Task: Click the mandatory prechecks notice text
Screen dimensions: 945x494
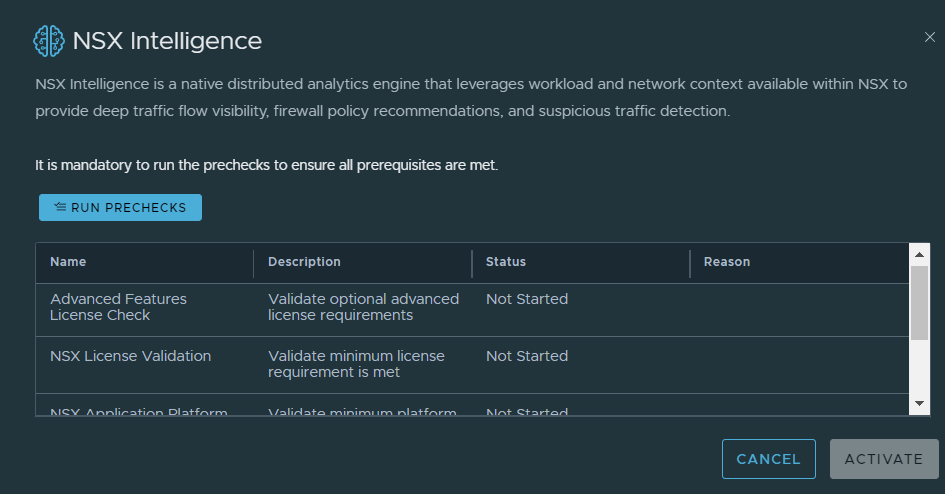Action: pyautogui.click(x=266, y=165)
